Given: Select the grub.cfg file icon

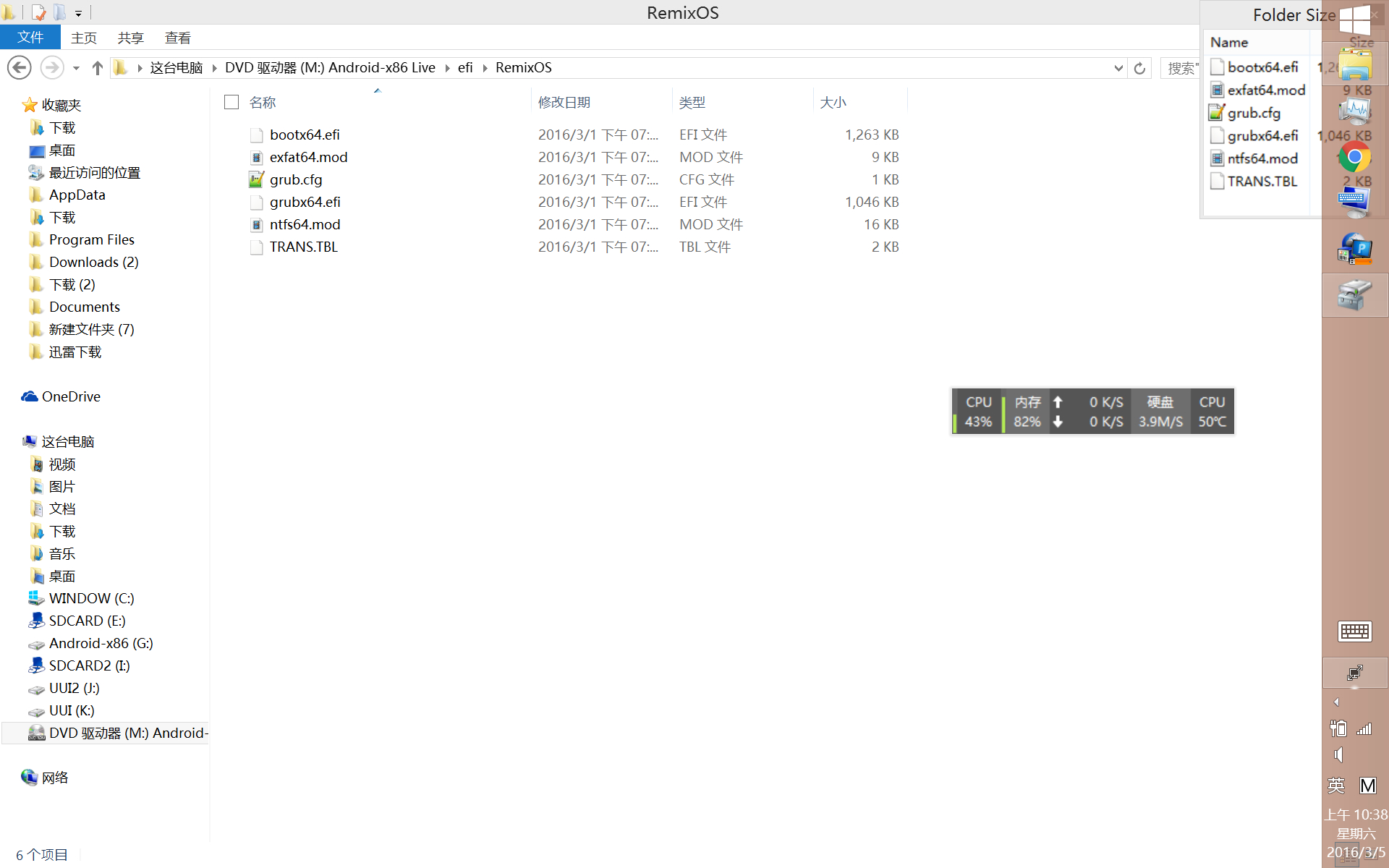Looking at the screenshot, I should pyautogui.click(x=256, y=179).
